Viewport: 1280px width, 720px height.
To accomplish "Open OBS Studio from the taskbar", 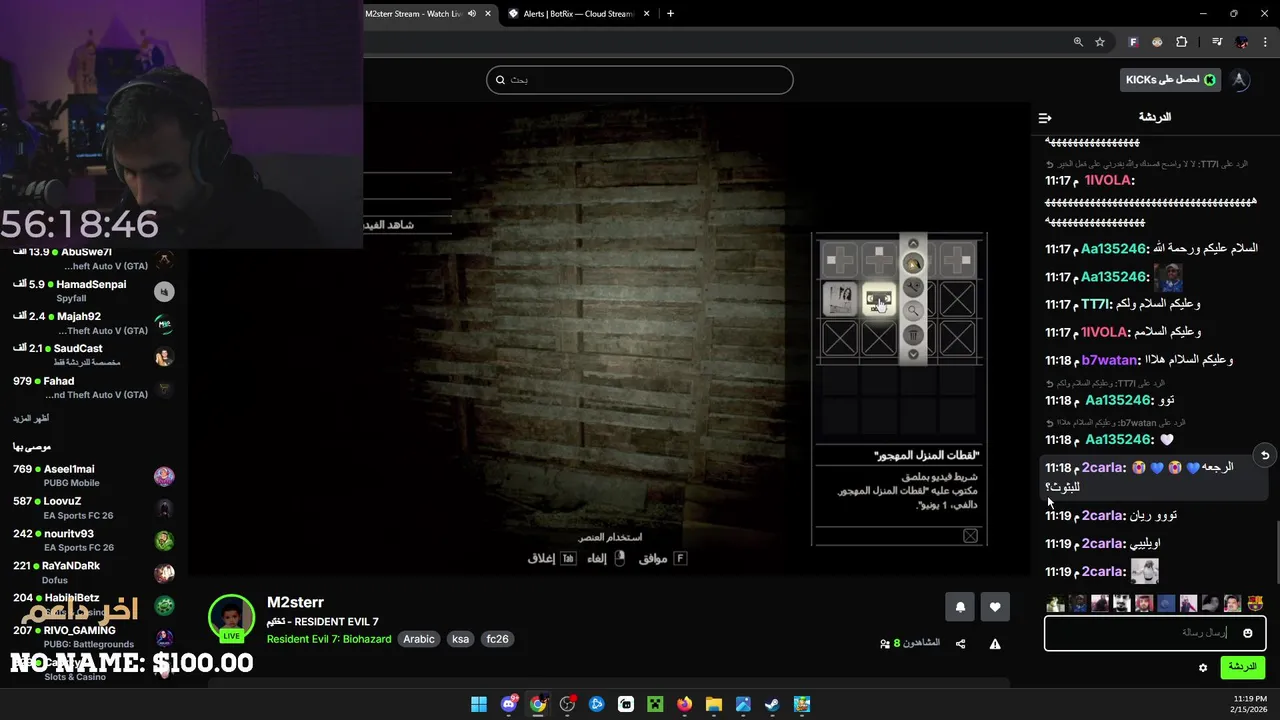I will click(568, 704).
